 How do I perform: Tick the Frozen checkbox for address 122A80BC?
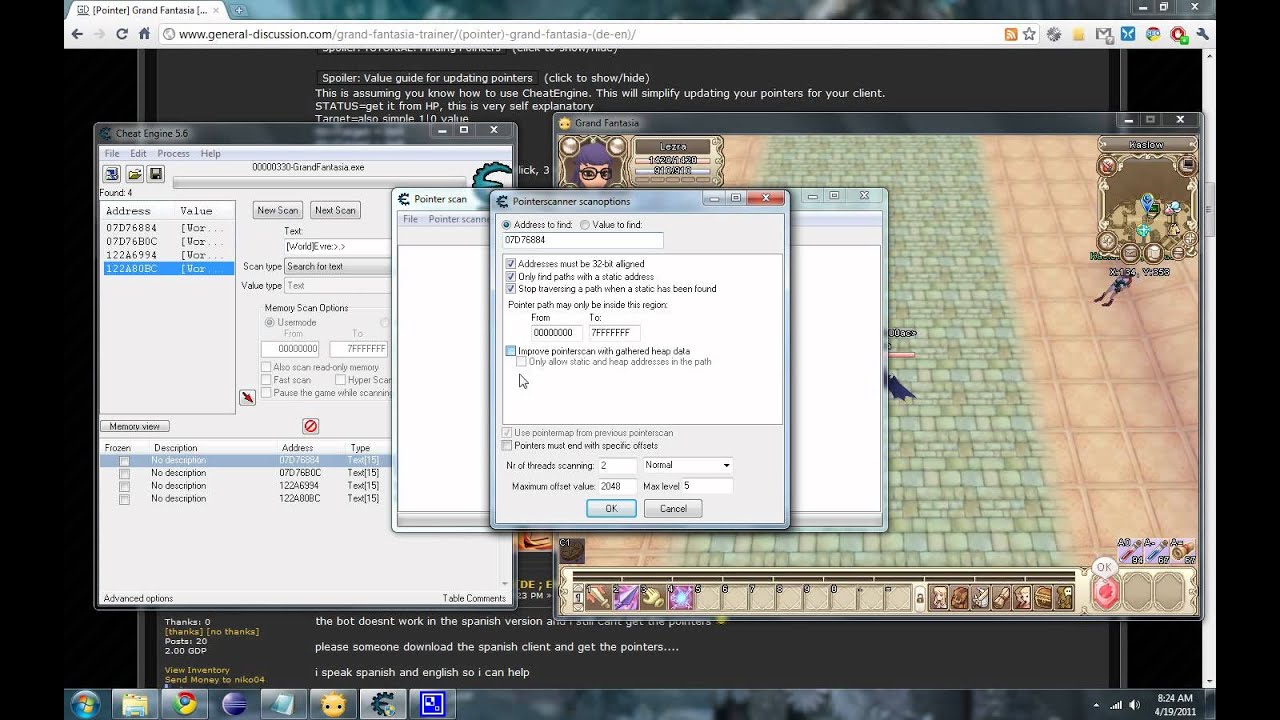(x=124, y=499)
